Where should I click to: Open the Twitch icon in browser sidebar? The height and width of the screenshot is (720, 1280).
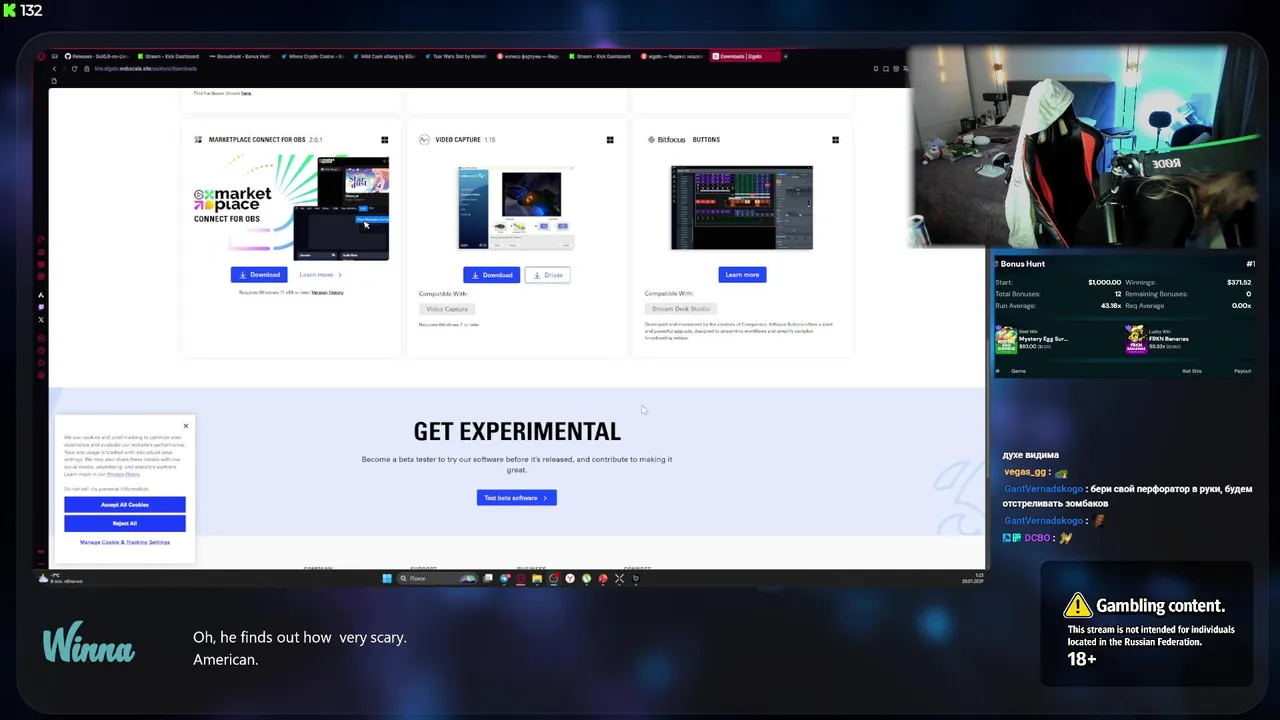click(x=41, y=307)
